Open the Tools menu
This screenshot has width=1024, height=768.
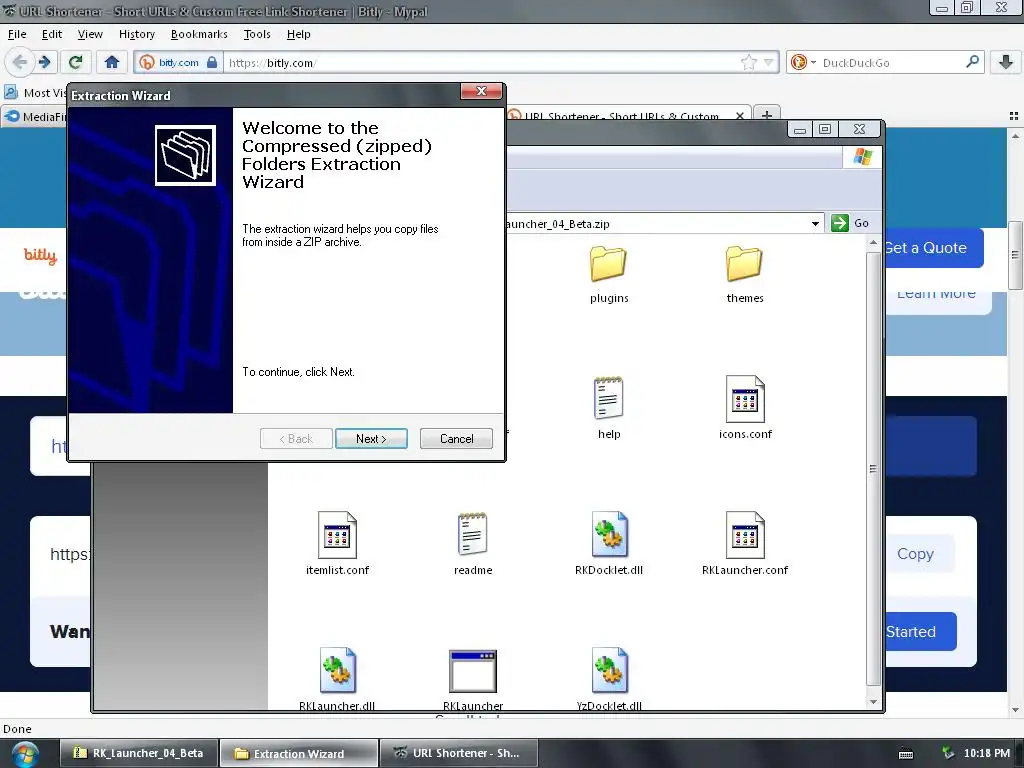coord(257,34)
